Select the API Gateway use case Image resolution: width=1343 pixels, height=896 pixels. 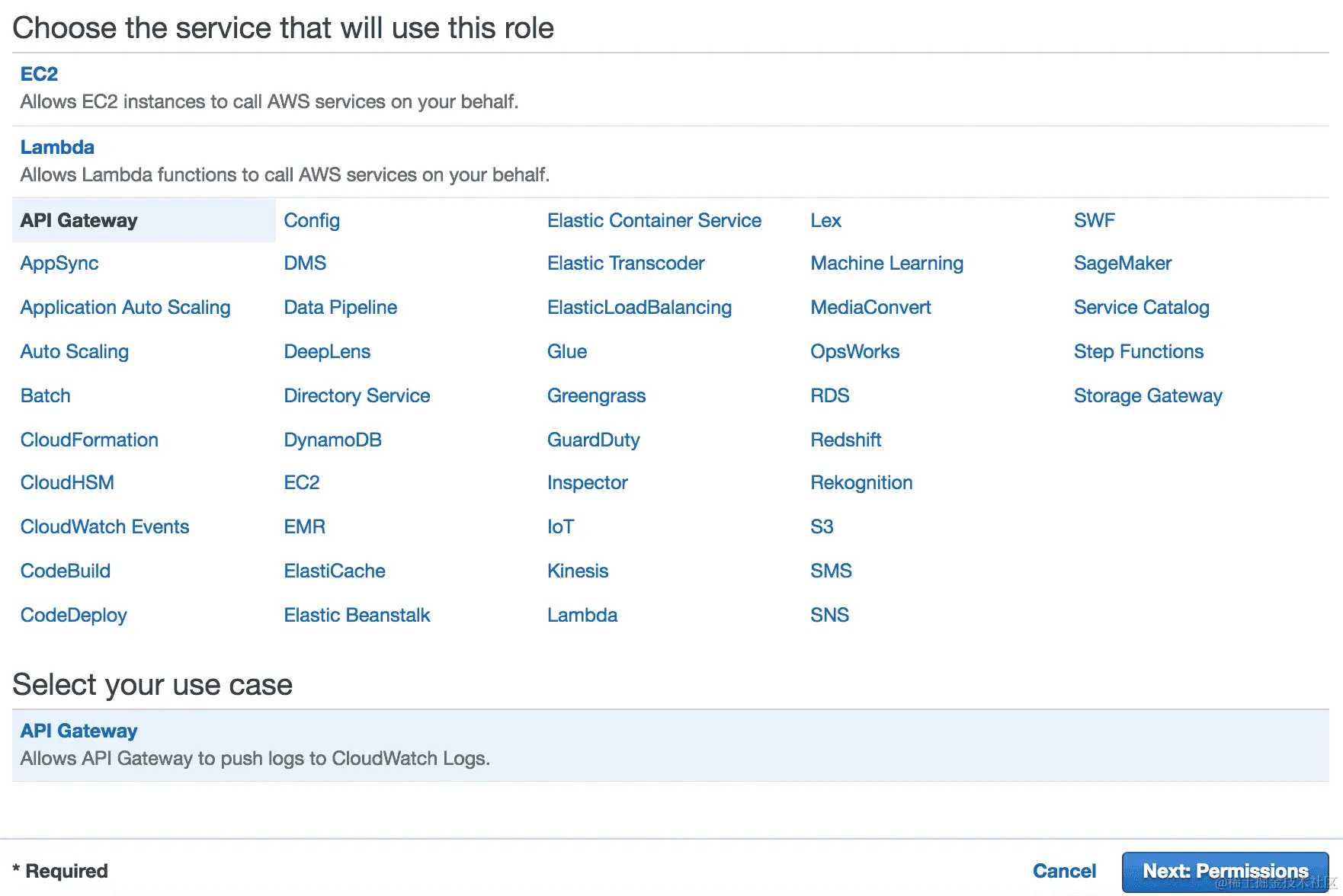click(79, 731)
